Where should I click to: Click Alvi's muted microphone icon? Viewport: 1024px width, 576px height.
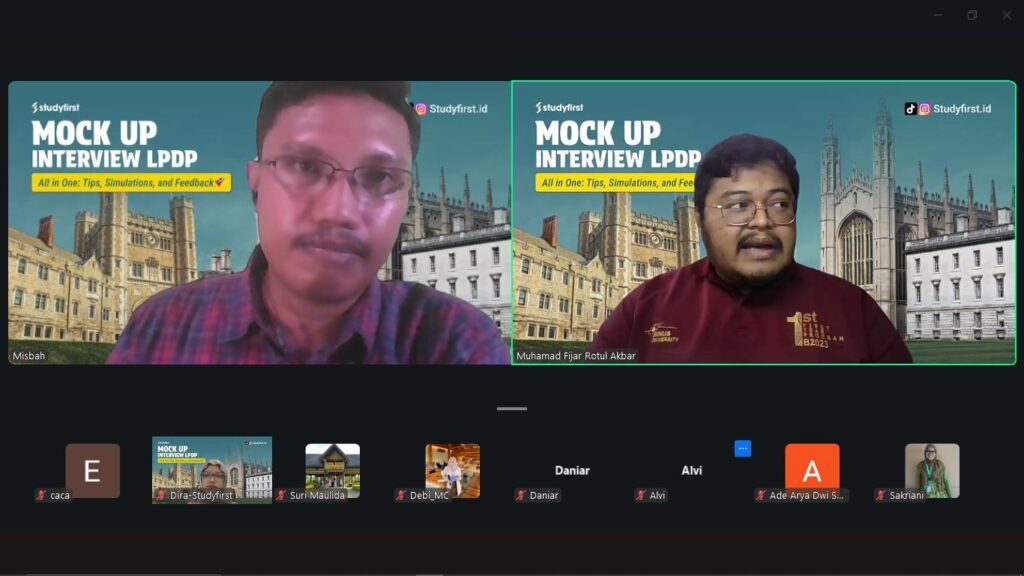pos(641,495)
